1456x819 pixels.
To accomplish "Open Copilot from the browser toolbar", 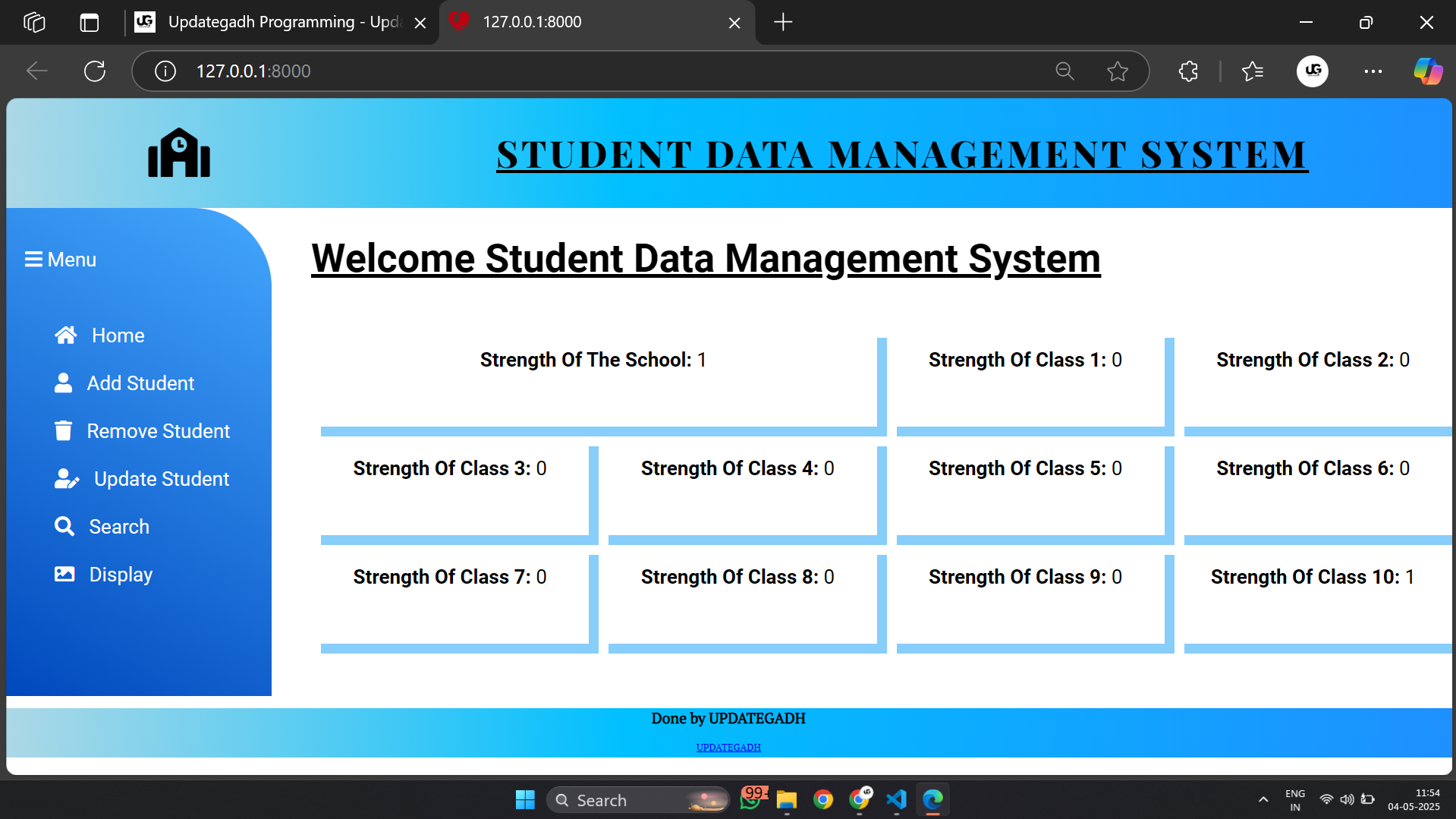I will [1428, 71].
